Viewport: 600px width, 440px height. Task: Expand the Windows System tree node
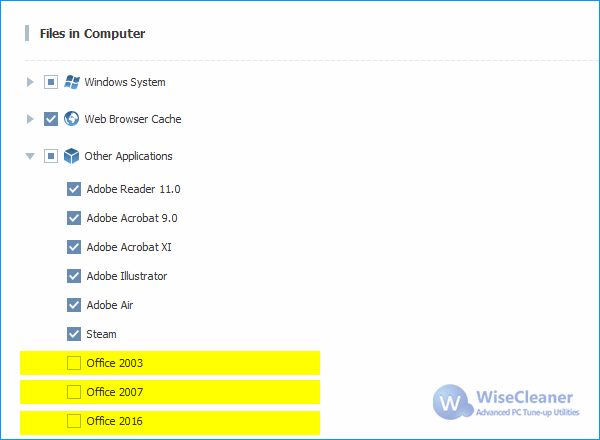(x=30, y=82)
